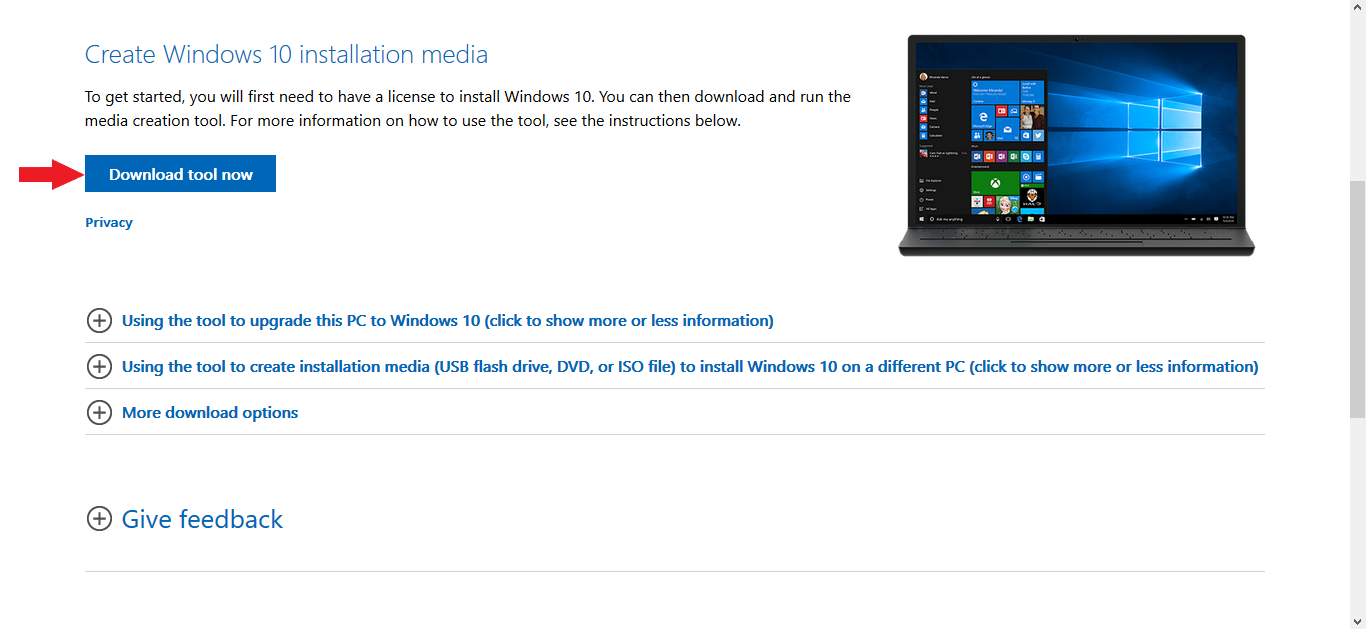Open 'Using the tool to upgrade this PC' link
This screenshot has width=1366, height=629.
click(447, 321)
